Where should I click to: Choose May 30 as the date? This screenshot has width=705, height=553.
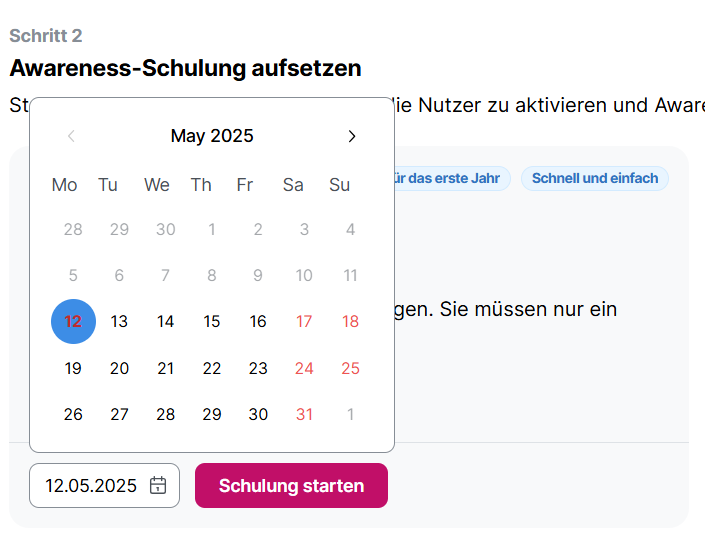tap(258, 414)
